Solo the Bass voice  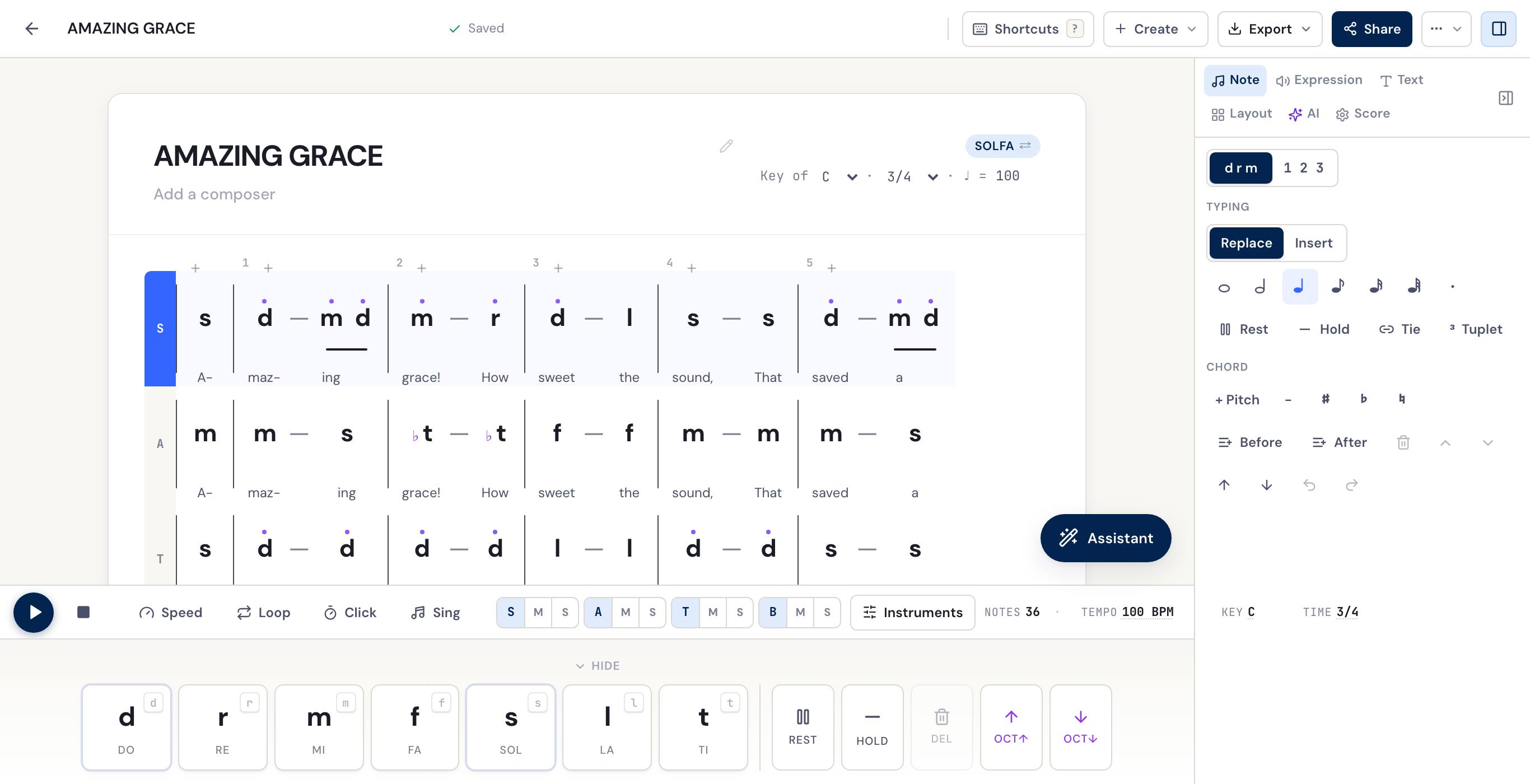pos(827,612)
